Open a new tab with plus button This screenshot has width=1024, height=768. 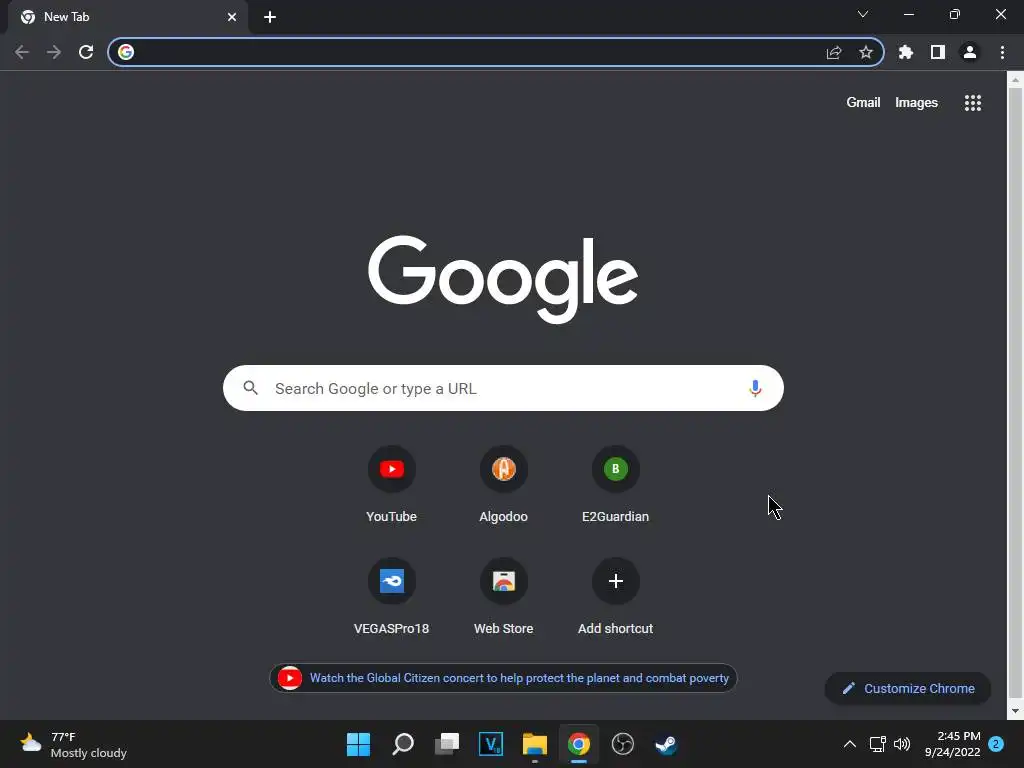[270, 17]
